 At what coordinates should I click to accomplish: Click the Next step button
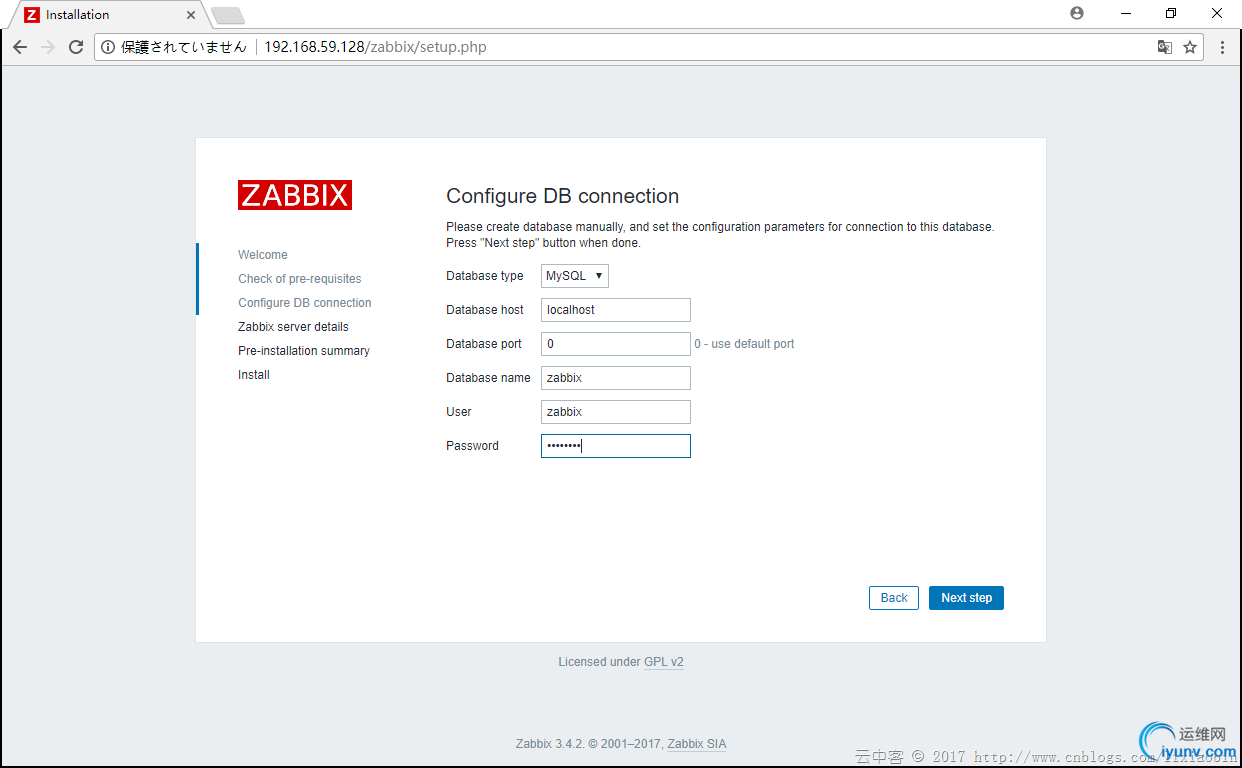pyautogui.click(x=966, y=598)
